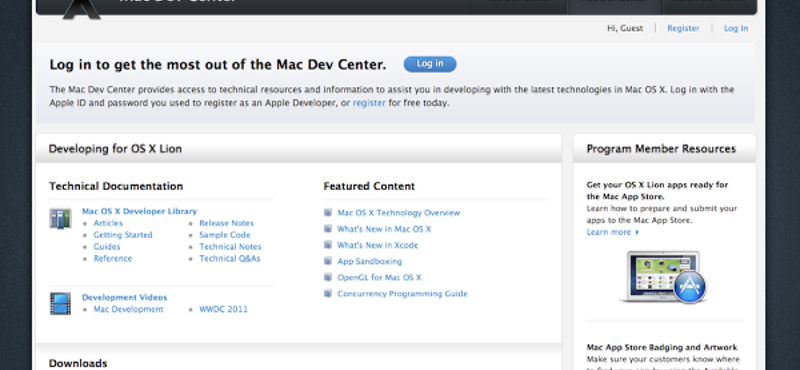800x370 pixels.
Task: Open Mac OS X Developer Library link
Action: [x=139, y=211]
